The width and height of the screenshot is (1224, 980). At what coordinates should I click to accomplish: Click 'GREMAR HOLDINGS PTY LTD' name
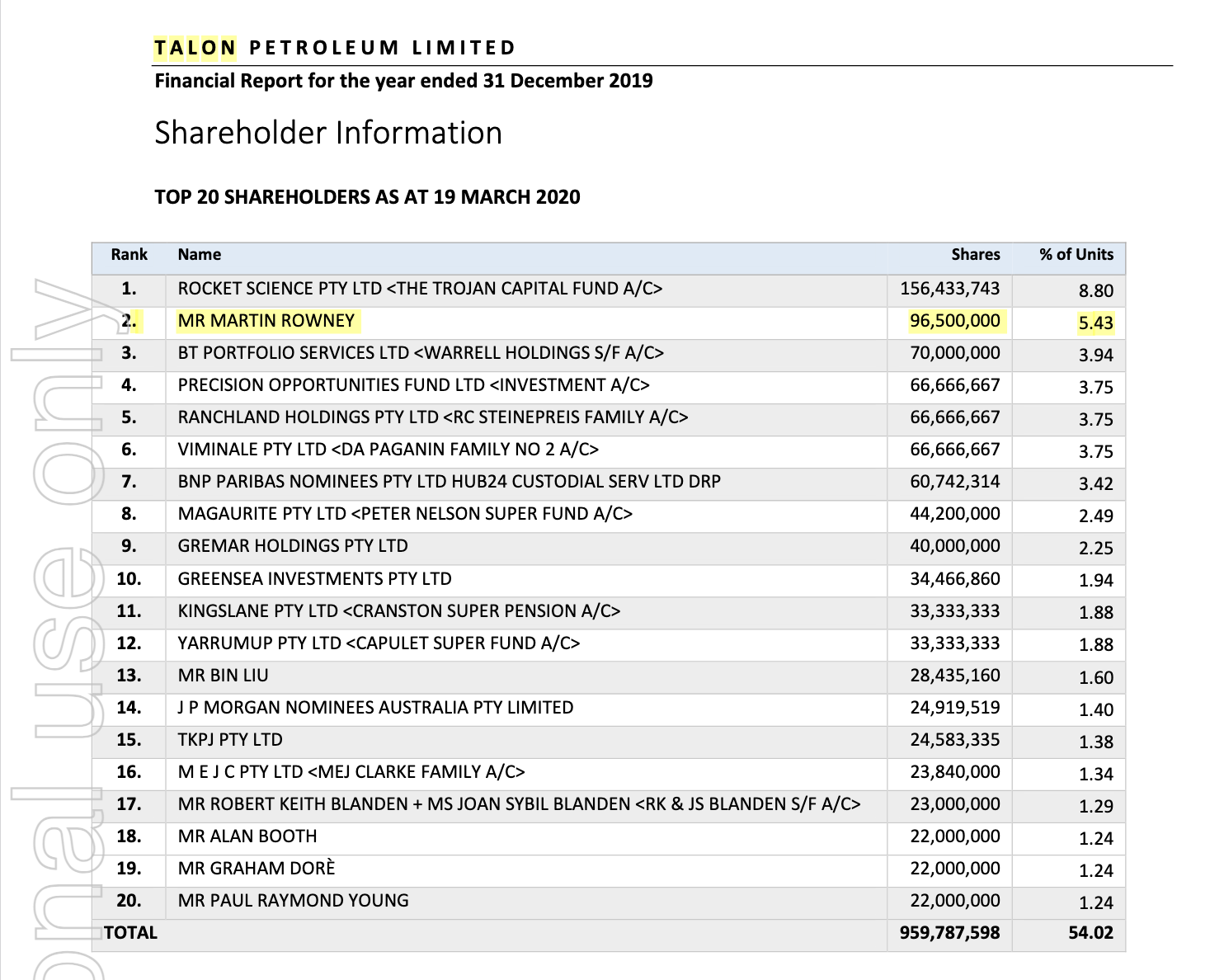click(x=293, y=546)
